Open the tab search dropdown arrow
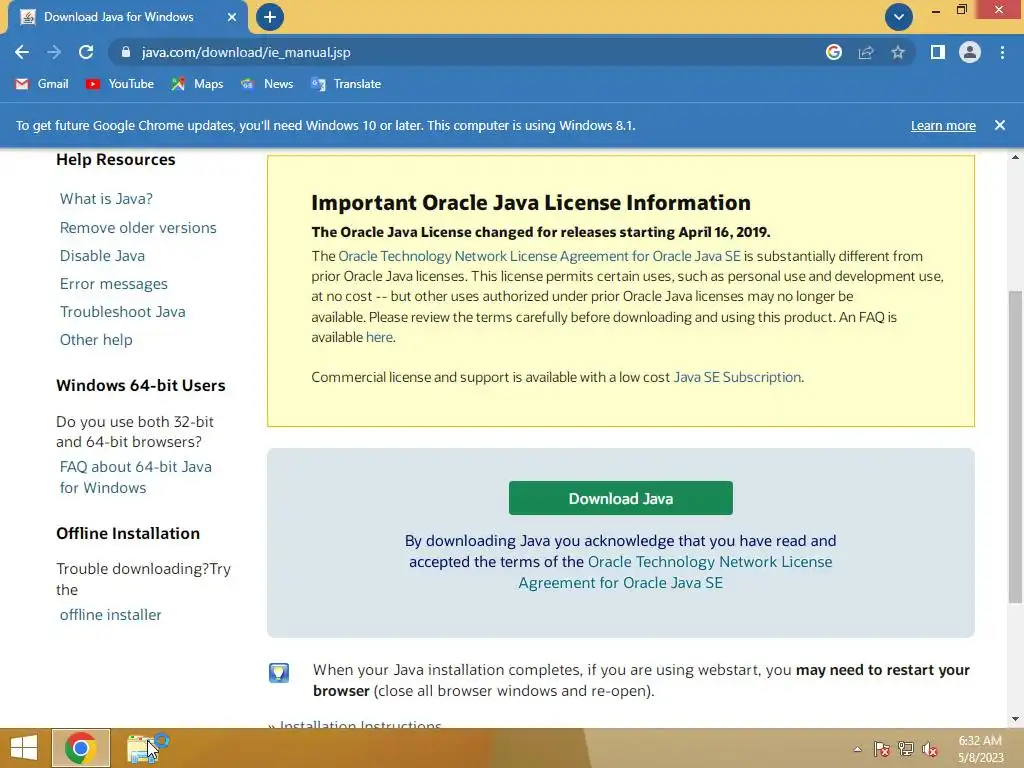Viewport: 1024px width, 768px height. (x=899, y=17)
